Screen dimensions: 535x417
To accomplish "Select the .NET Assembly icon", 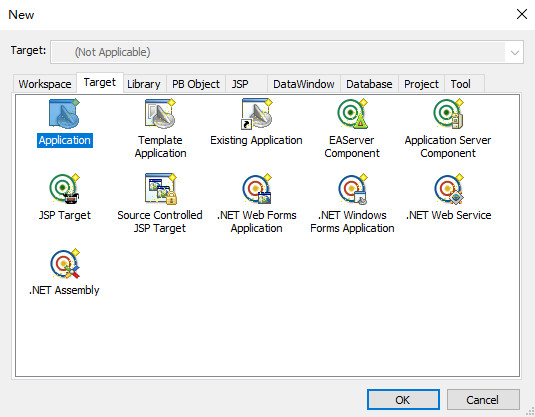I will coord(64,264).
